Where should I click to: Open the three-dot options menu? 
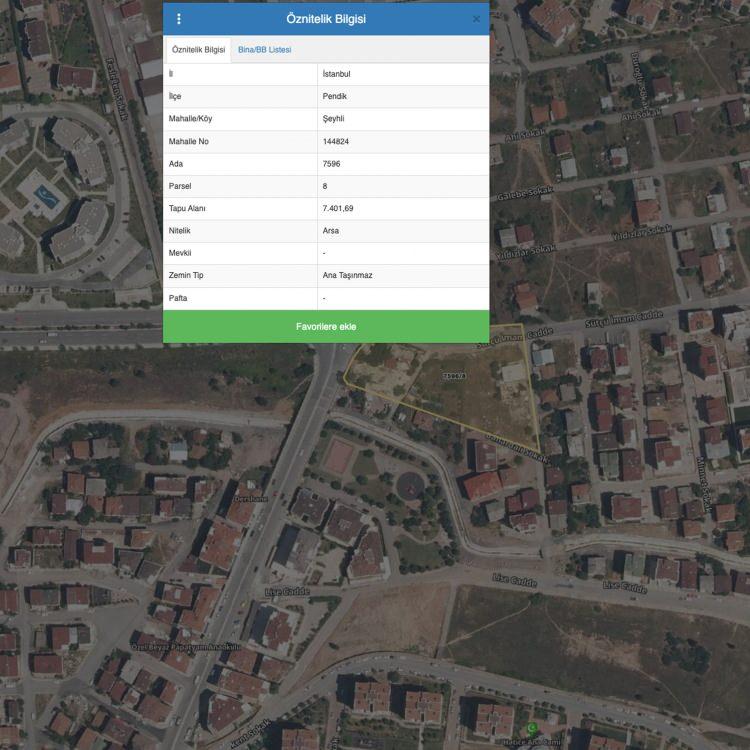click(x=179, y=19)
